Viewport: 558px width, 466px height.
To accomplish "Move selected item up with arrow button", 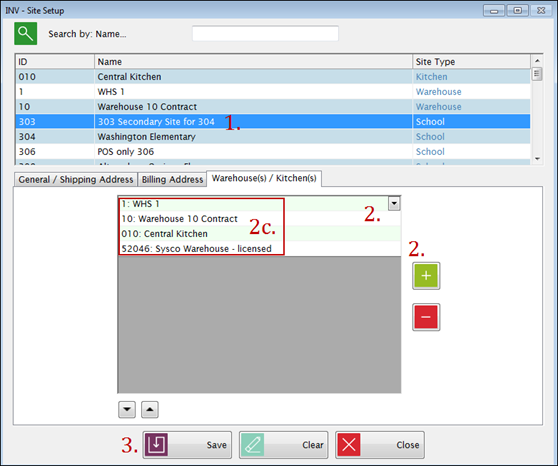I will point(150,409).
